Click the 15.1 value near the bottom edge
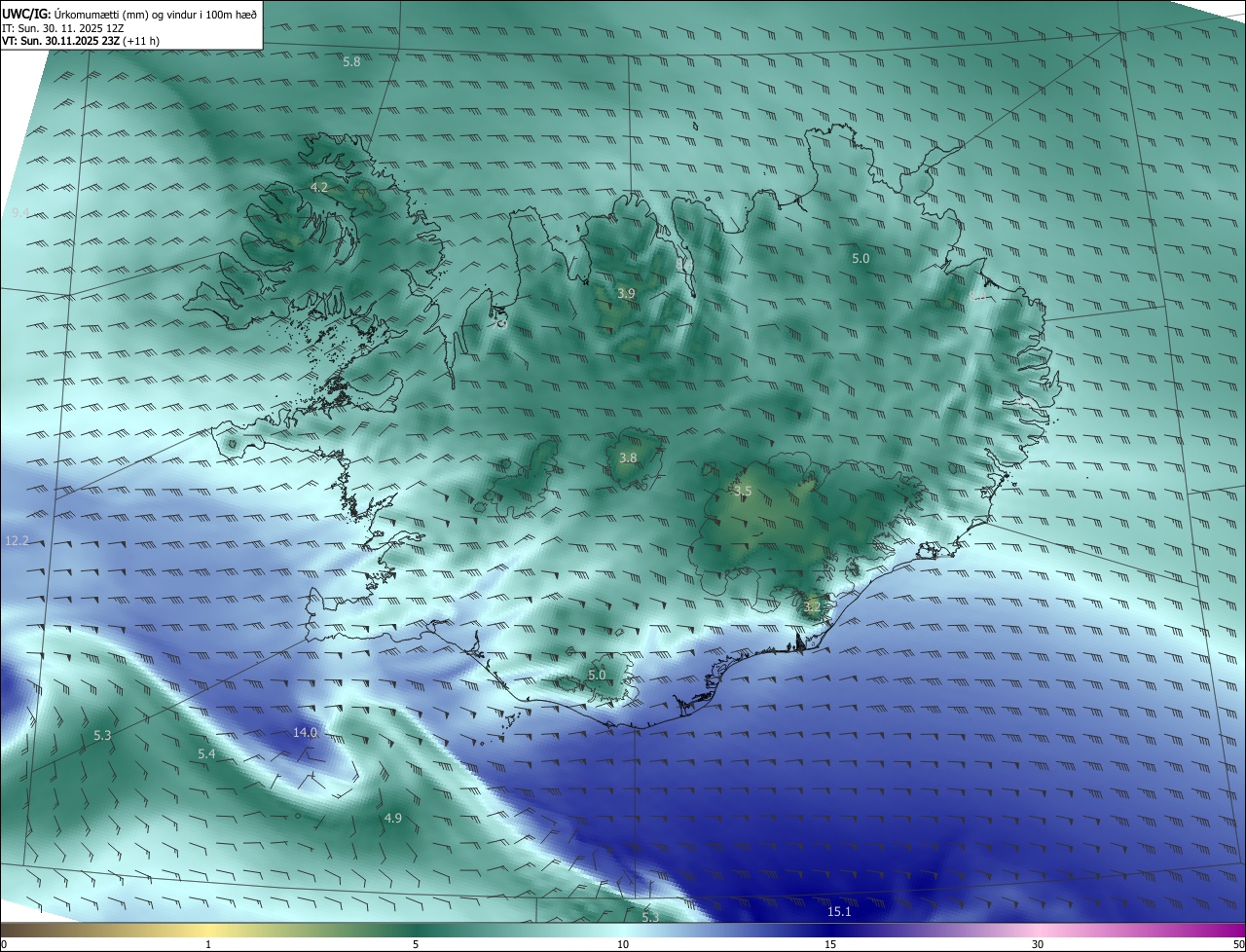Viewport: 1246px width, 952px height. (839, 911)
